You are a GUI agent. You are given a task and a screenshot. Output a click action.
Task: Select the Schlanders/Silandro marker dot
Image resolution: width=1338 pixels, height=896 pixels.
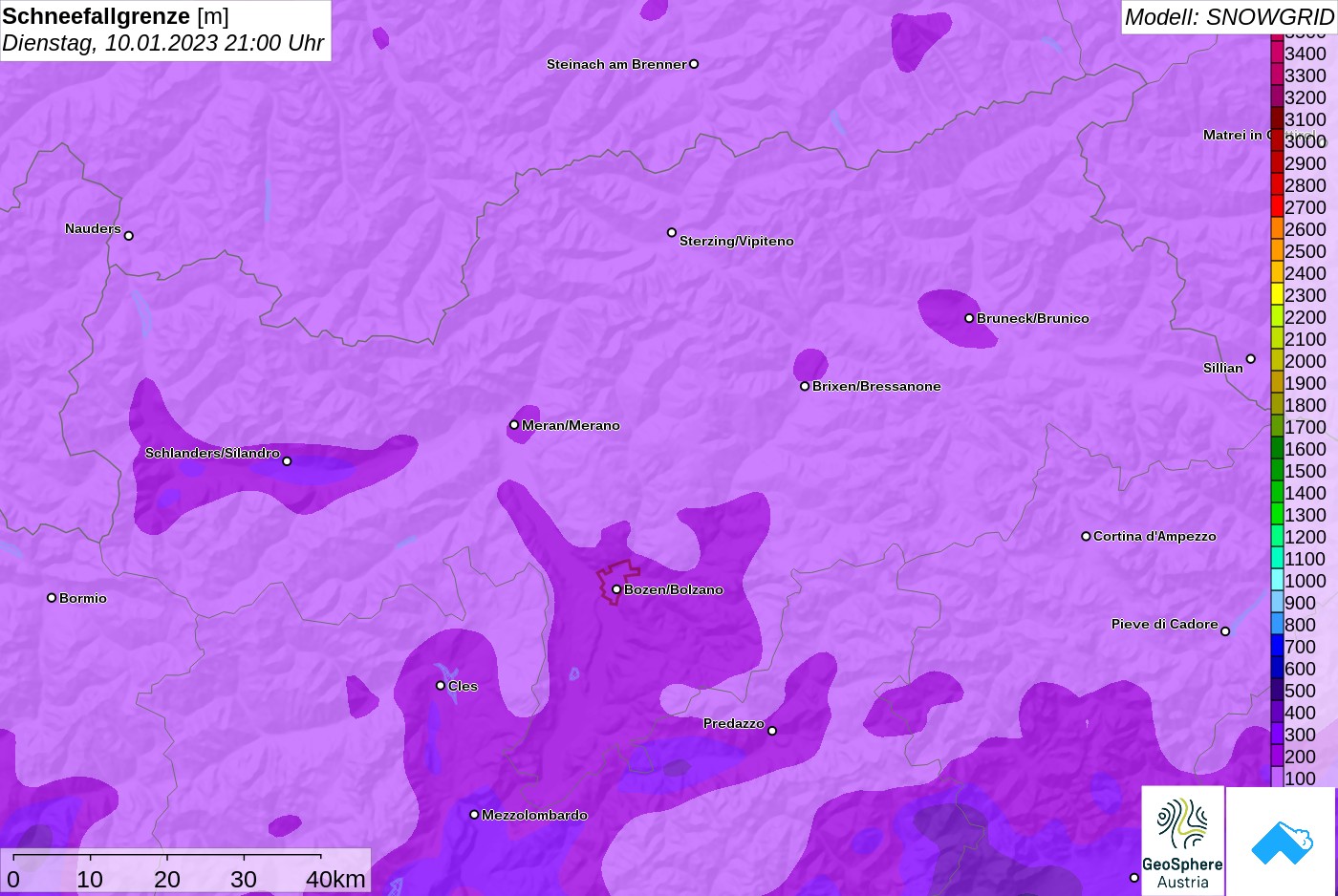[x=287, y=461]
